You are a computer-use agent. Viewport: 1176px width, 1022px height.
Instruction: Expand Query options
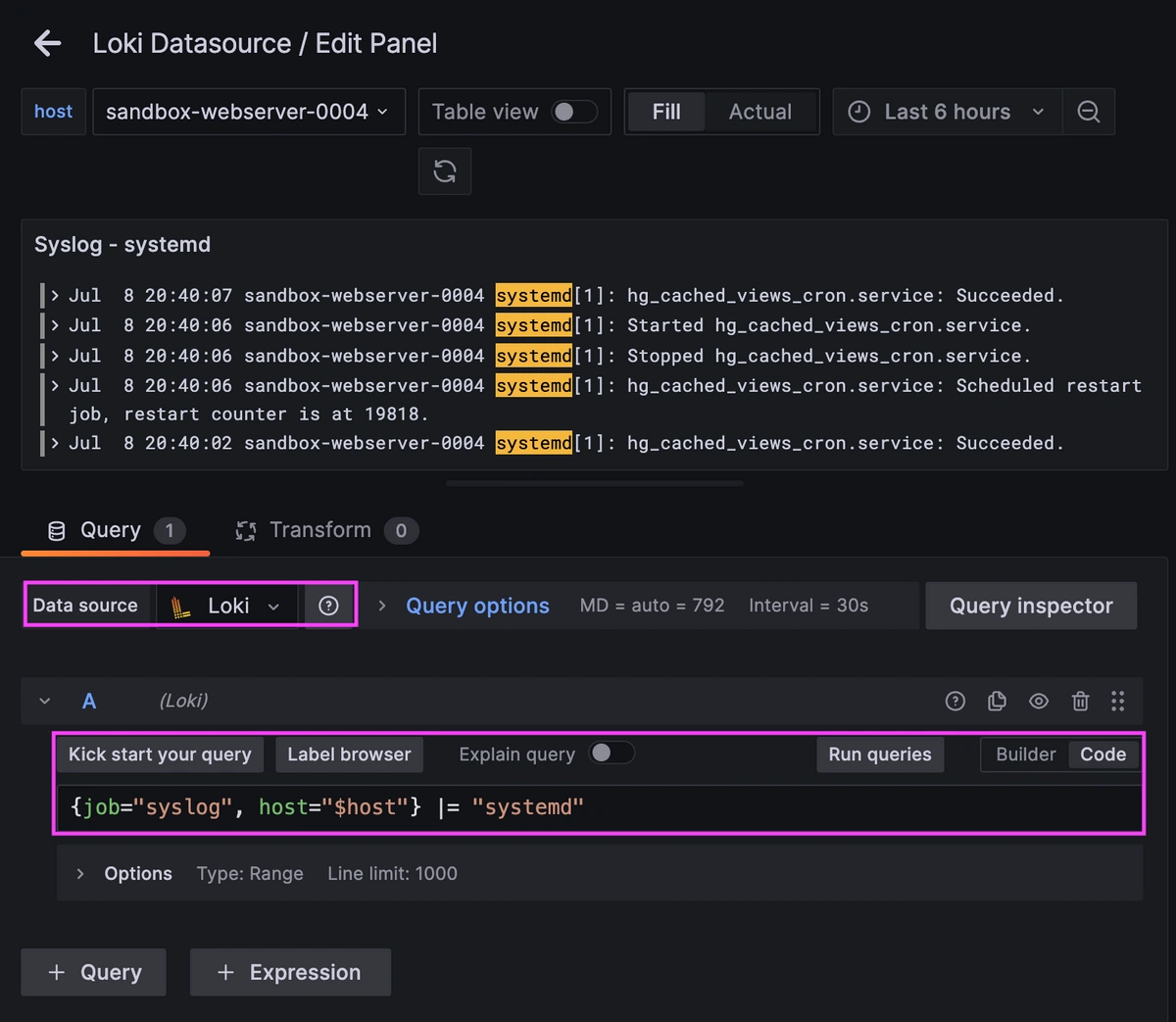click(x=477, y=606)
